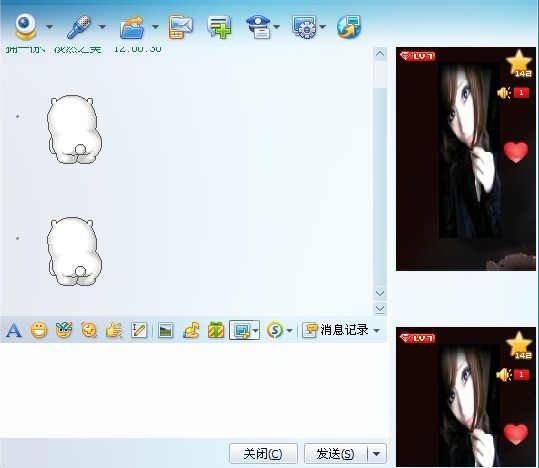Viewport: 539px width, 468px height.
Task: Open remote desktop gear monitor icon
Action: coord(304,27)
